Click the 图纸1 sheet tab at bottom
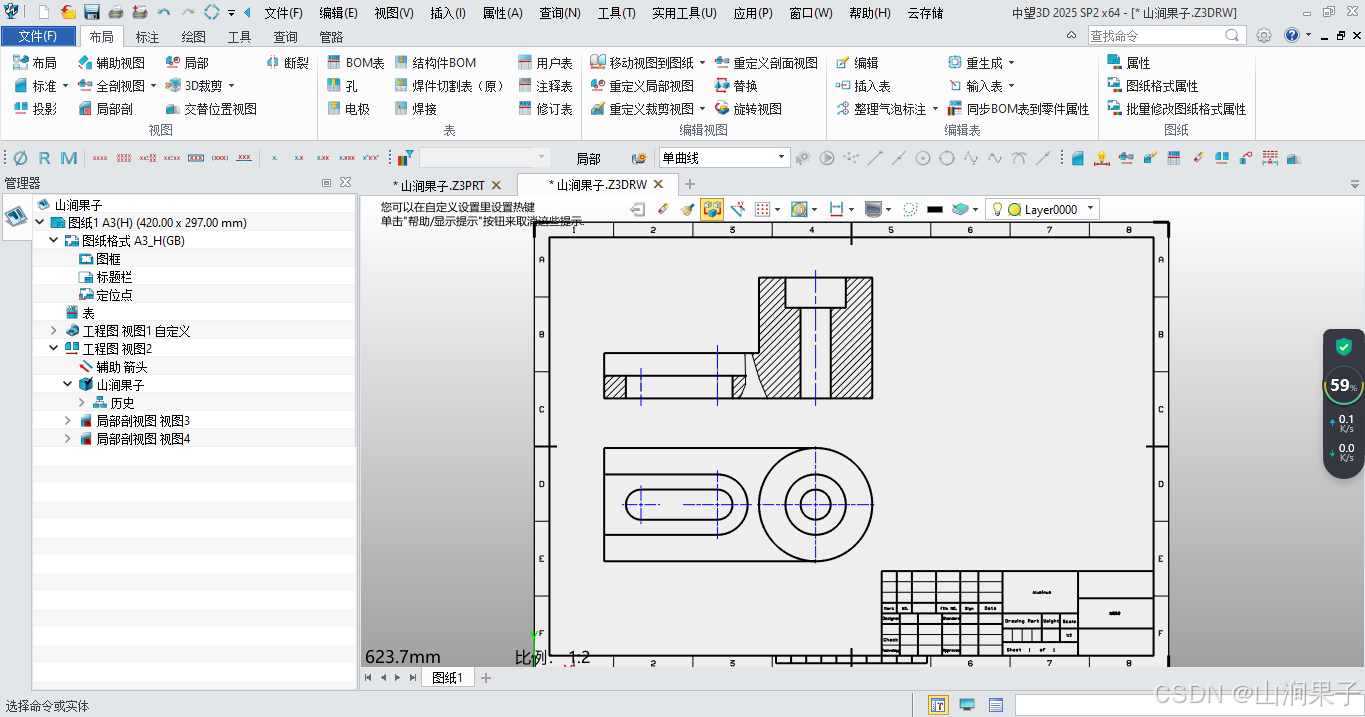Viewport: 1365px width, 717px height. [x=447, y=678]
